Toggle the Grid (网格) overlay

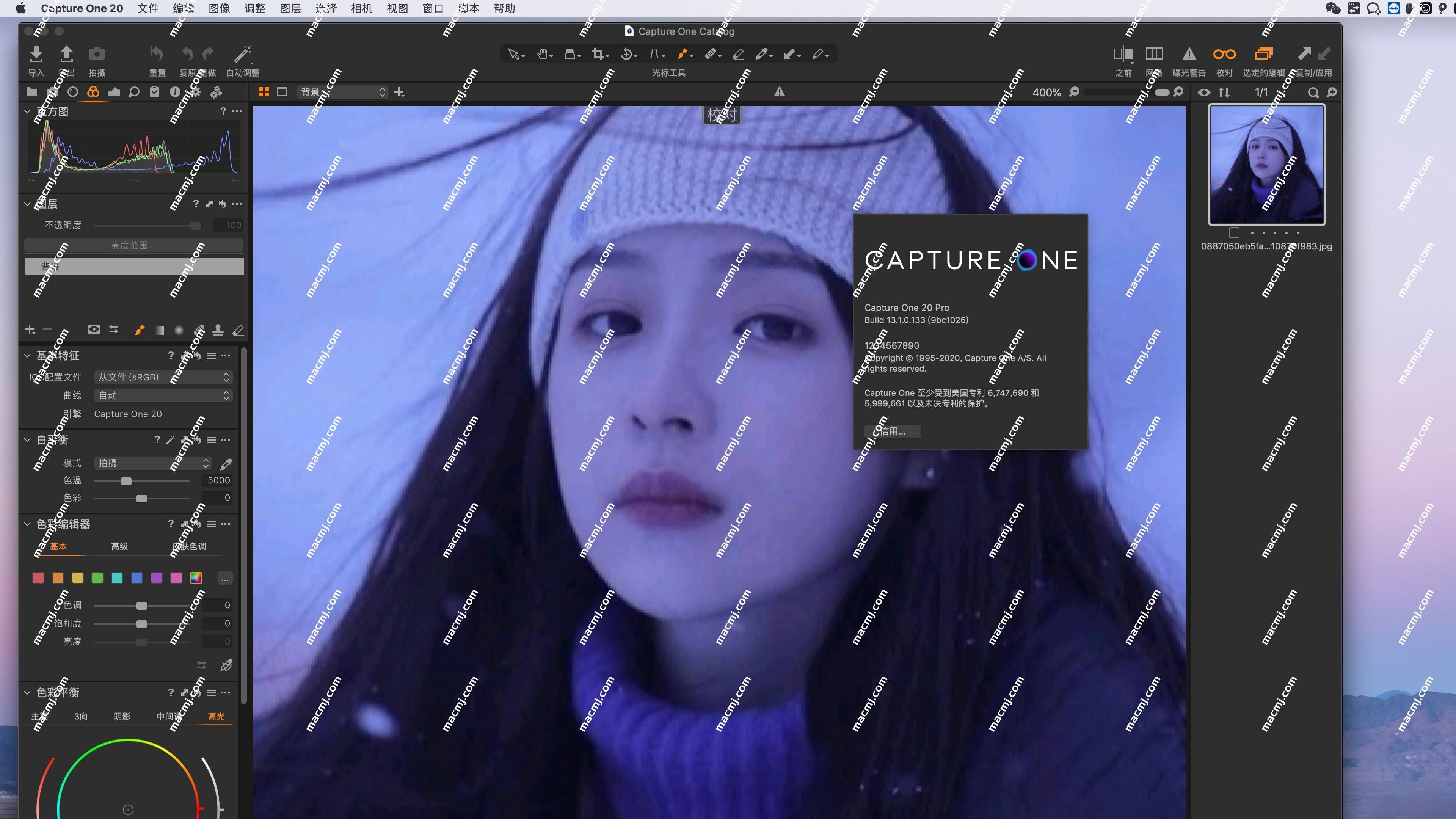[x=1153, y=54]
